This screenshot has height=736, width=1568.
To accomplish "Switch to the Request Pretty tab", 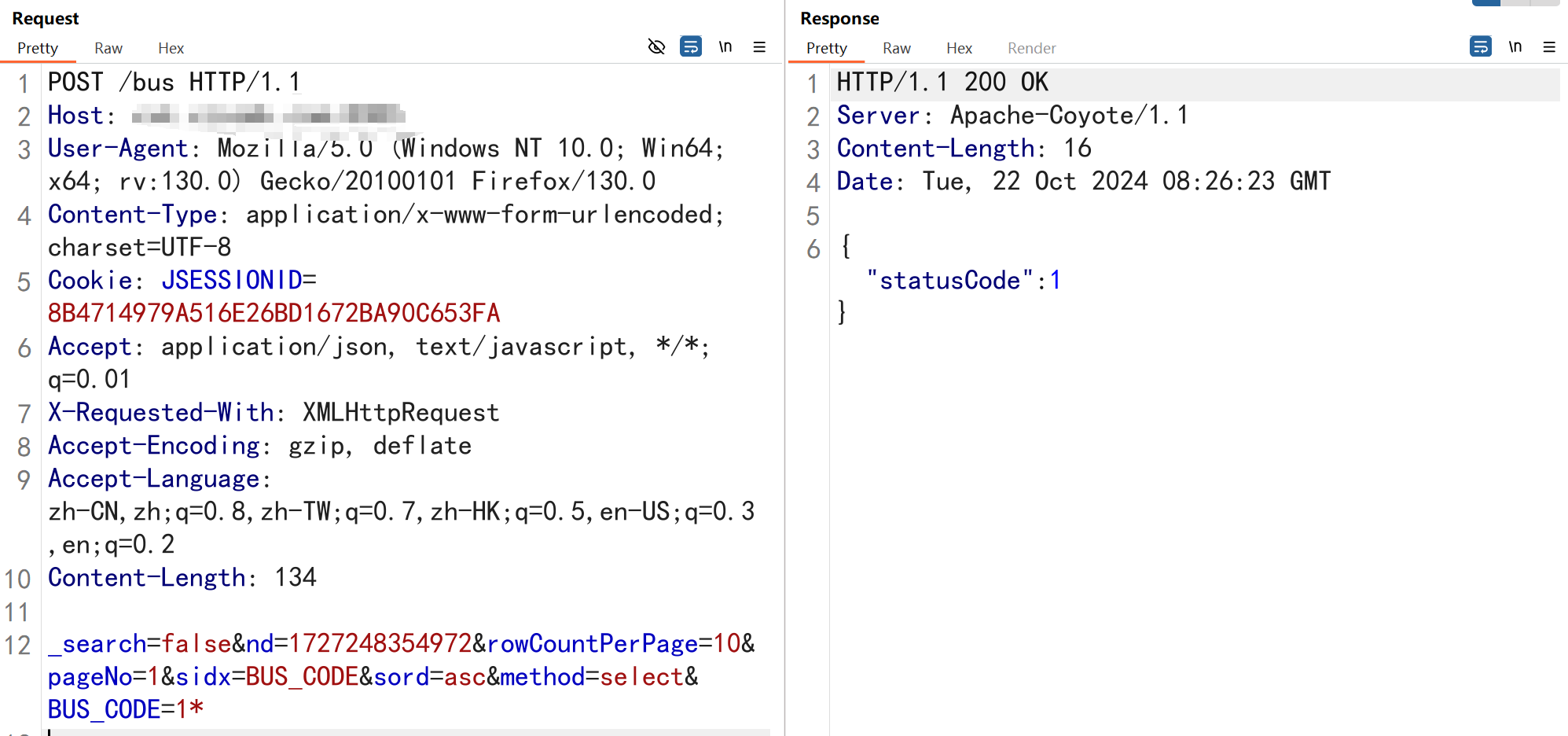I will point(38,48).
